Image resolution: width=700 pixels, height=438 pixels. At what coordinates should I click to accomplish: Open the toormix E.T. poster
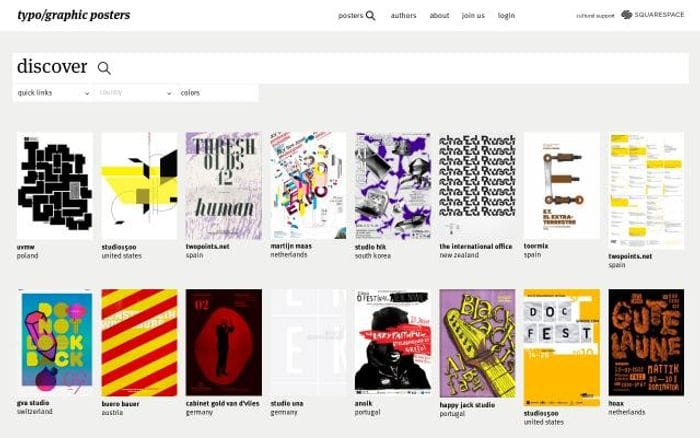pos(562,185)
